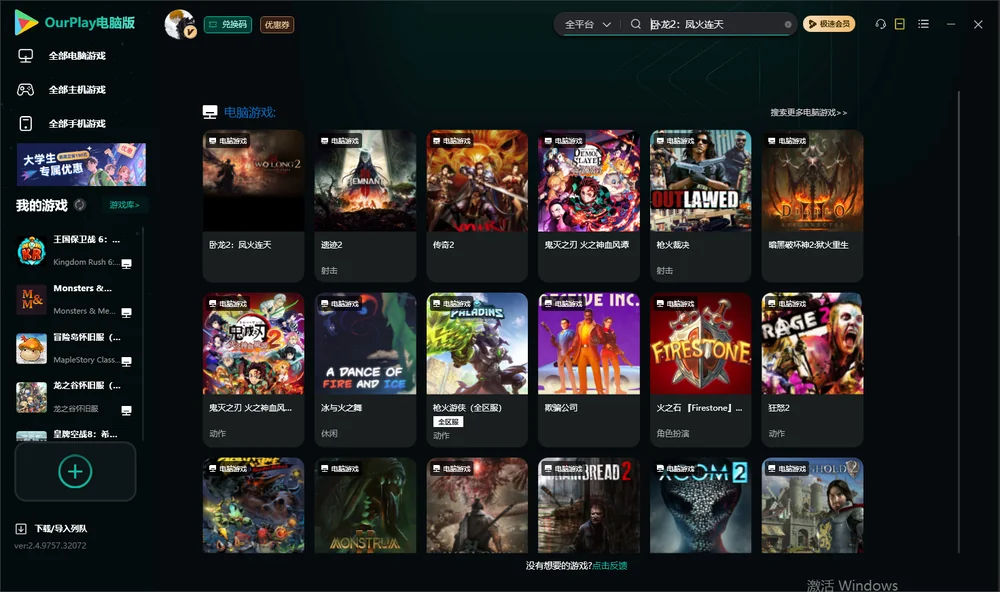Open the XCOM 2 game card
Viewport: 1000px width, 592px height.
click(x=700, y=505)
